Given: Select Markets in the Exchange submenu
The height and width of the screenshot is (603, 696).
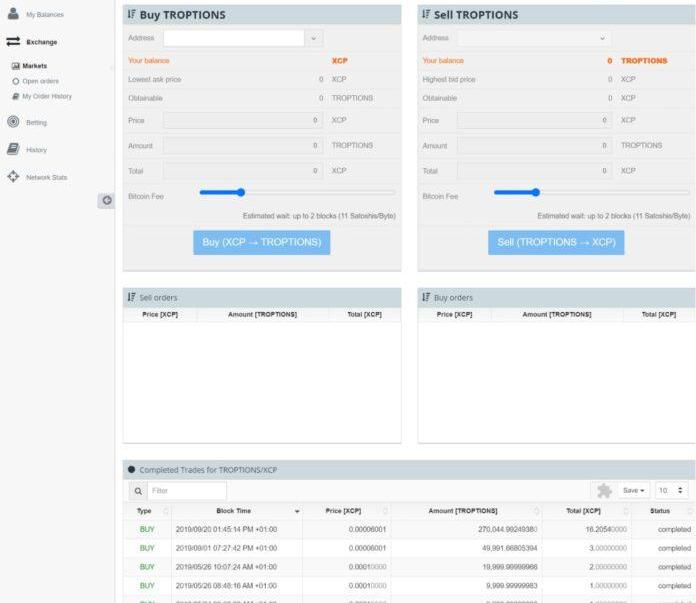Looking at the screenshot, I should tap(34, 66).
